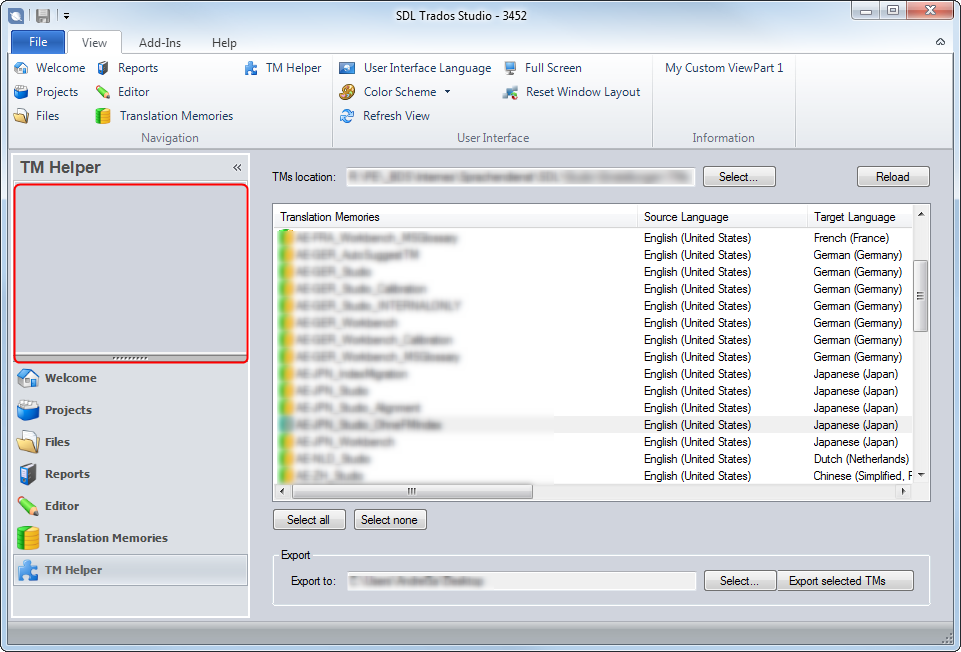Open the Color Scheme icon
The width and height of the screenshot is (961, 652).
347,92
